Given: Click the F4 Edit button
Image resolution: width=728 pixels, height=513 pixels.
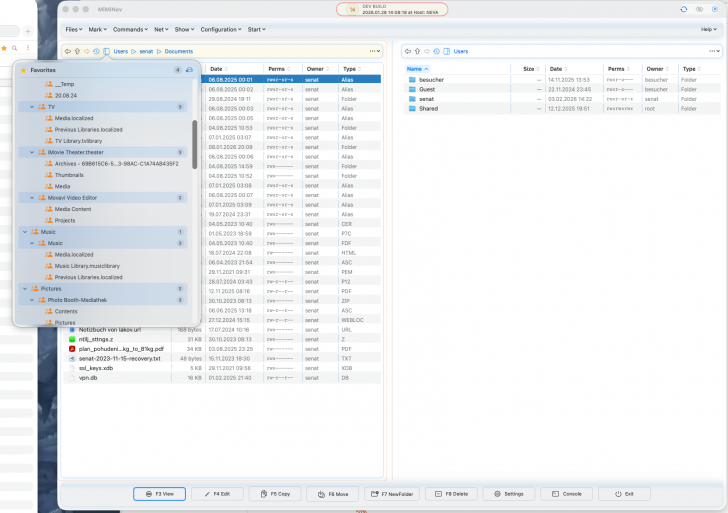Looking at the screenshot, I should pos(217,494).
